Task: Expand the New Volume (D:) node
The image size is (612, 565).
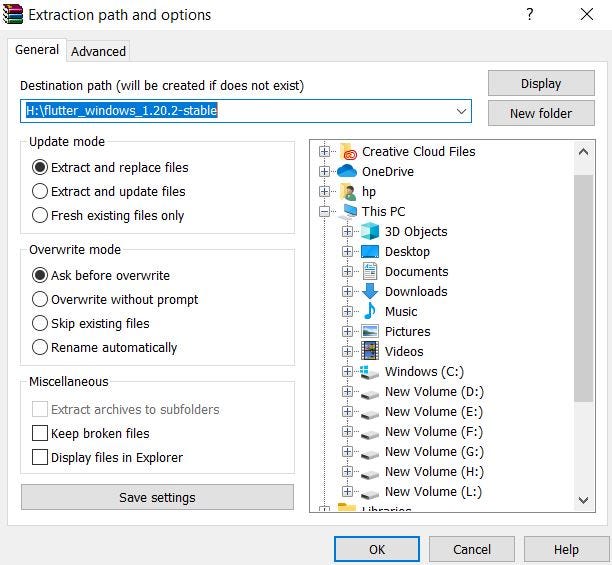Action: coord(347,391)
